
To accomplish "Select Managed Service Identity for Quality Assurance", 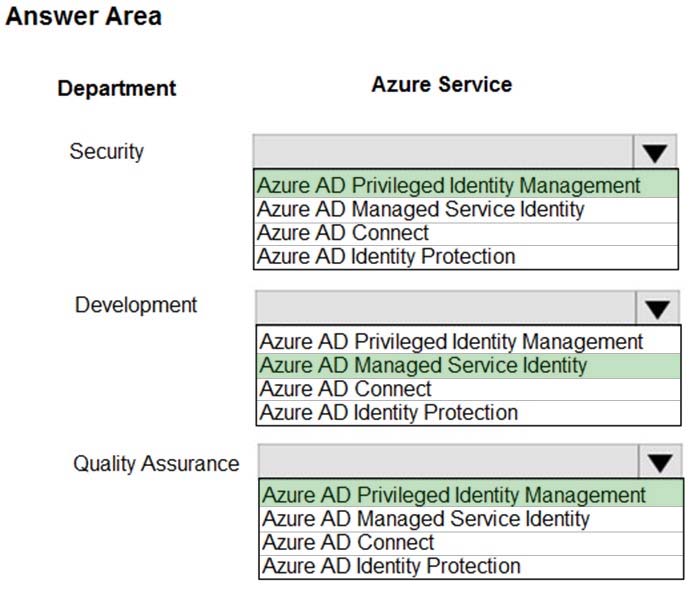I will (471, 519).
